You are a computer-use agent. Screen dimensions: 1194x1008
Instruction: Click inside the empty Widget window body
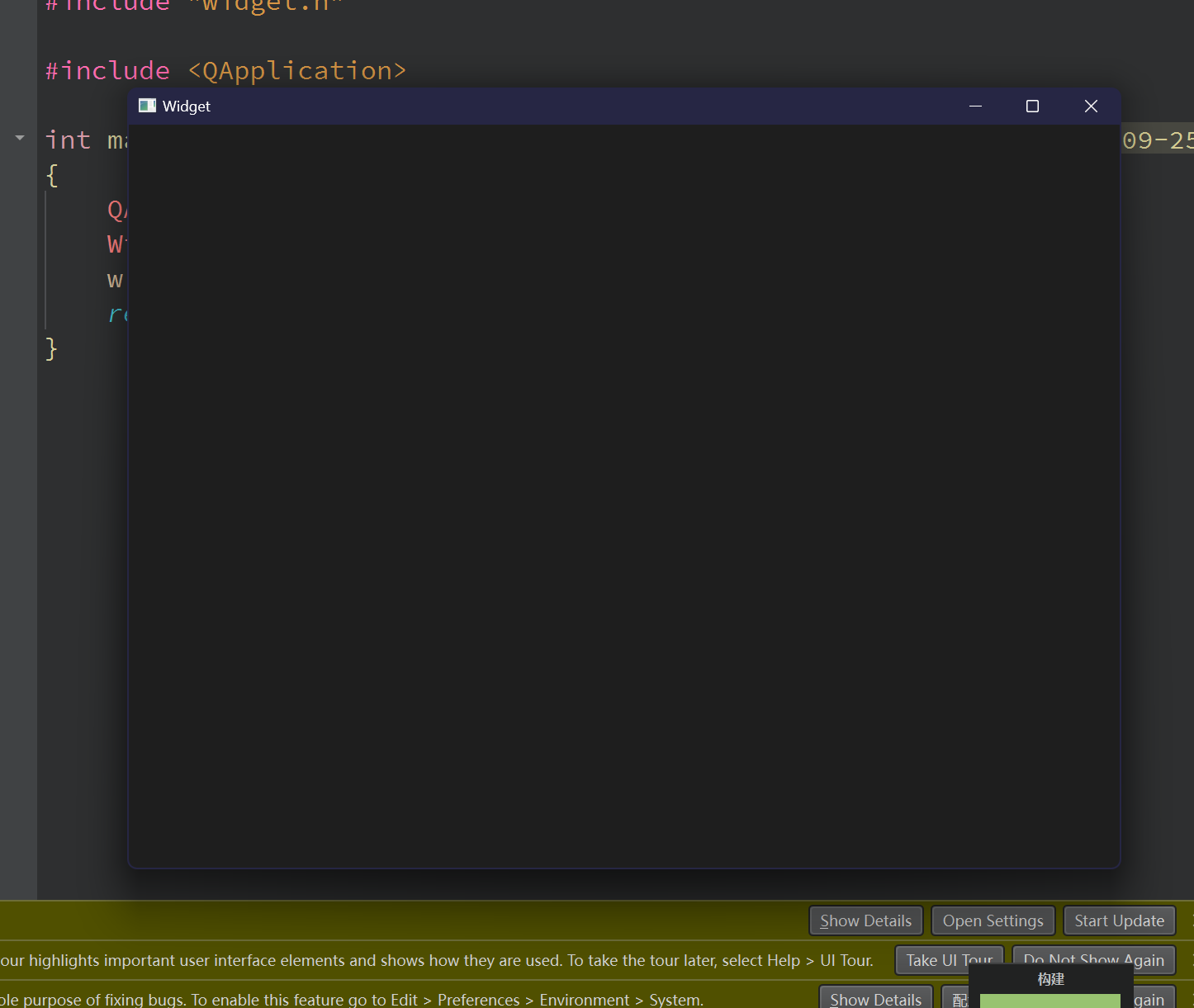(623, 495)
